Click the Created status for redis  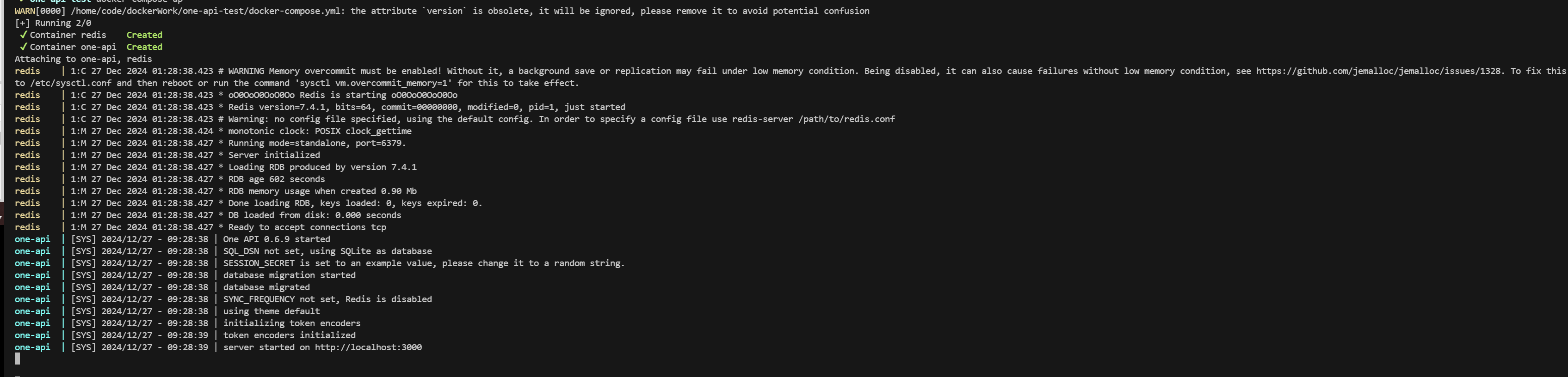pyautogui.click(x=144, y=35)
